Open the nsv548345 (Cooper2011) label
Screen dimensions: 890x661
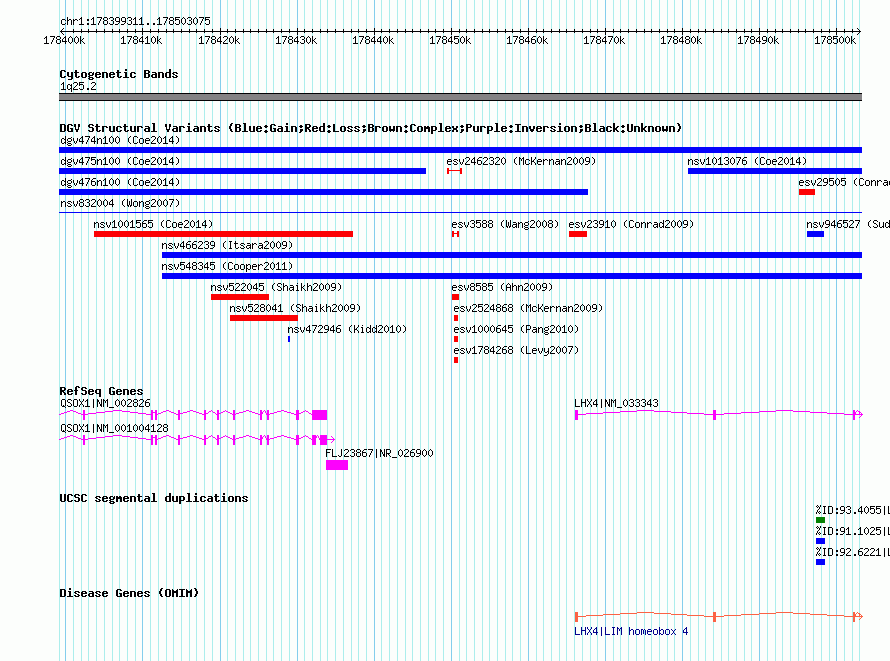pyautogui.click(x=227, y=266)
